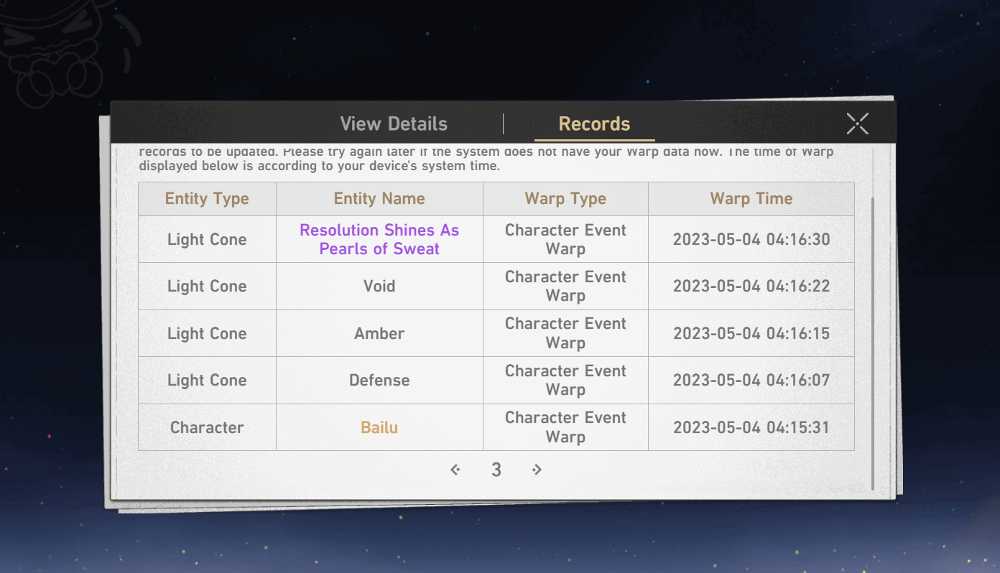The image size is (1000, 573).
Task: Click Character Event Warp in the Defense row
Action: [x=566, y=380]
